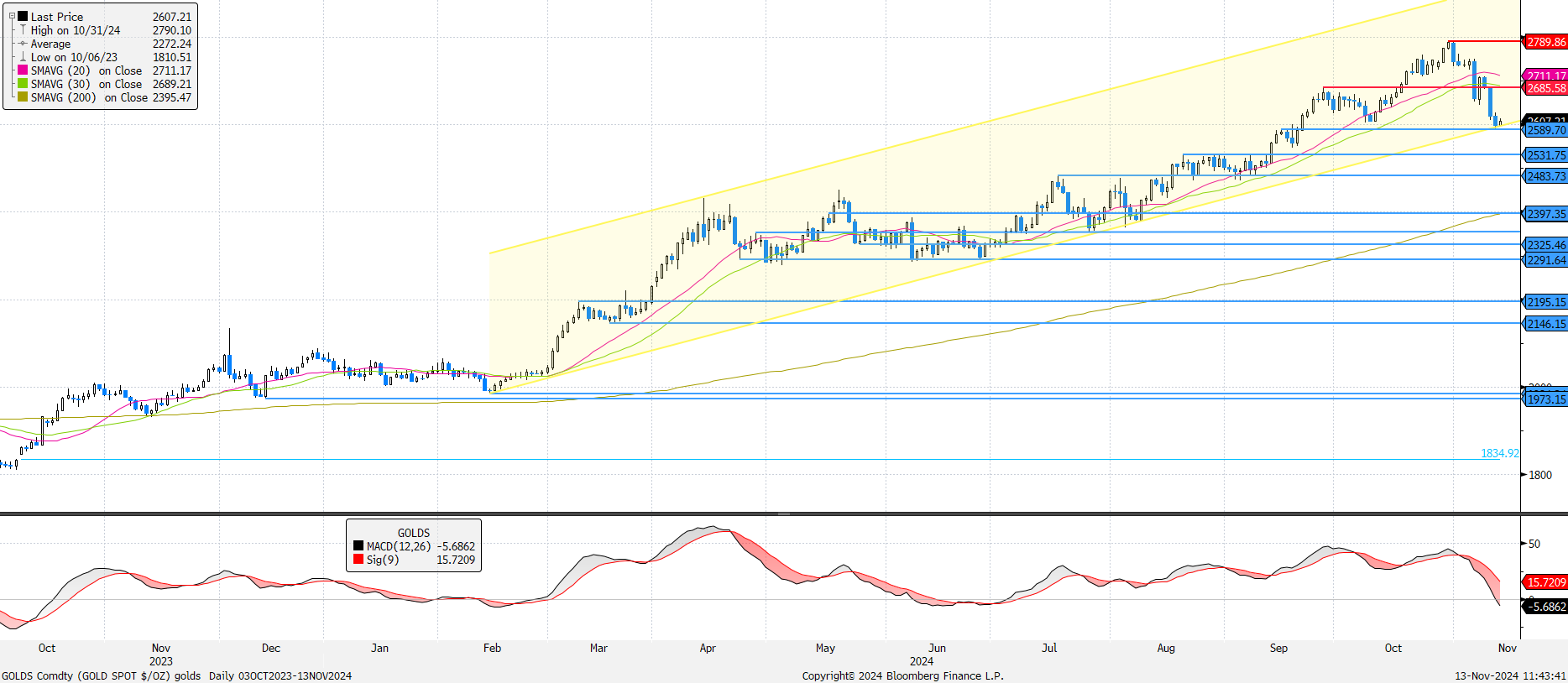Collapse the Last Price legend tree
The width and height of the screenshot is (1568, 683).
point(12,16)
